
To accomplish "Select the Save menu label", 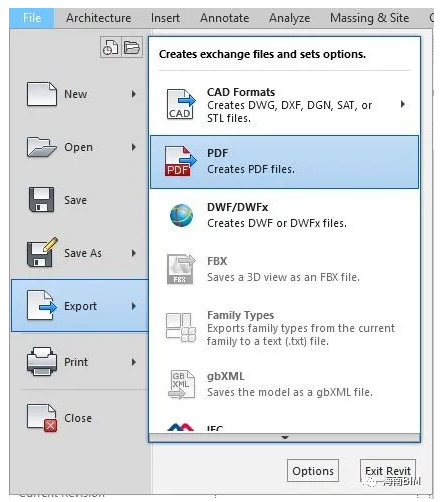I will pos(75,200).
